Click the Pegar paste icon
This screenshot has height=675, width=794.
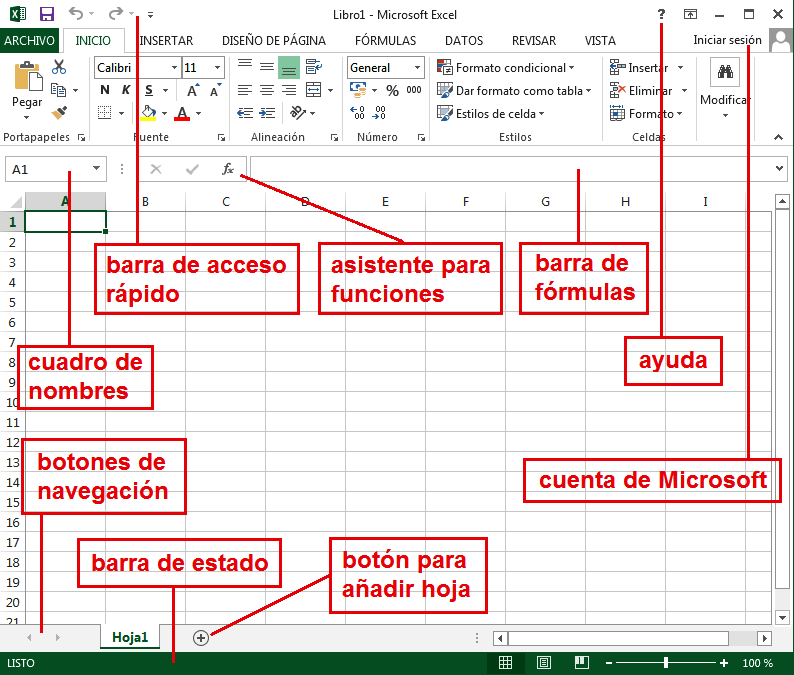click(27, 76)
